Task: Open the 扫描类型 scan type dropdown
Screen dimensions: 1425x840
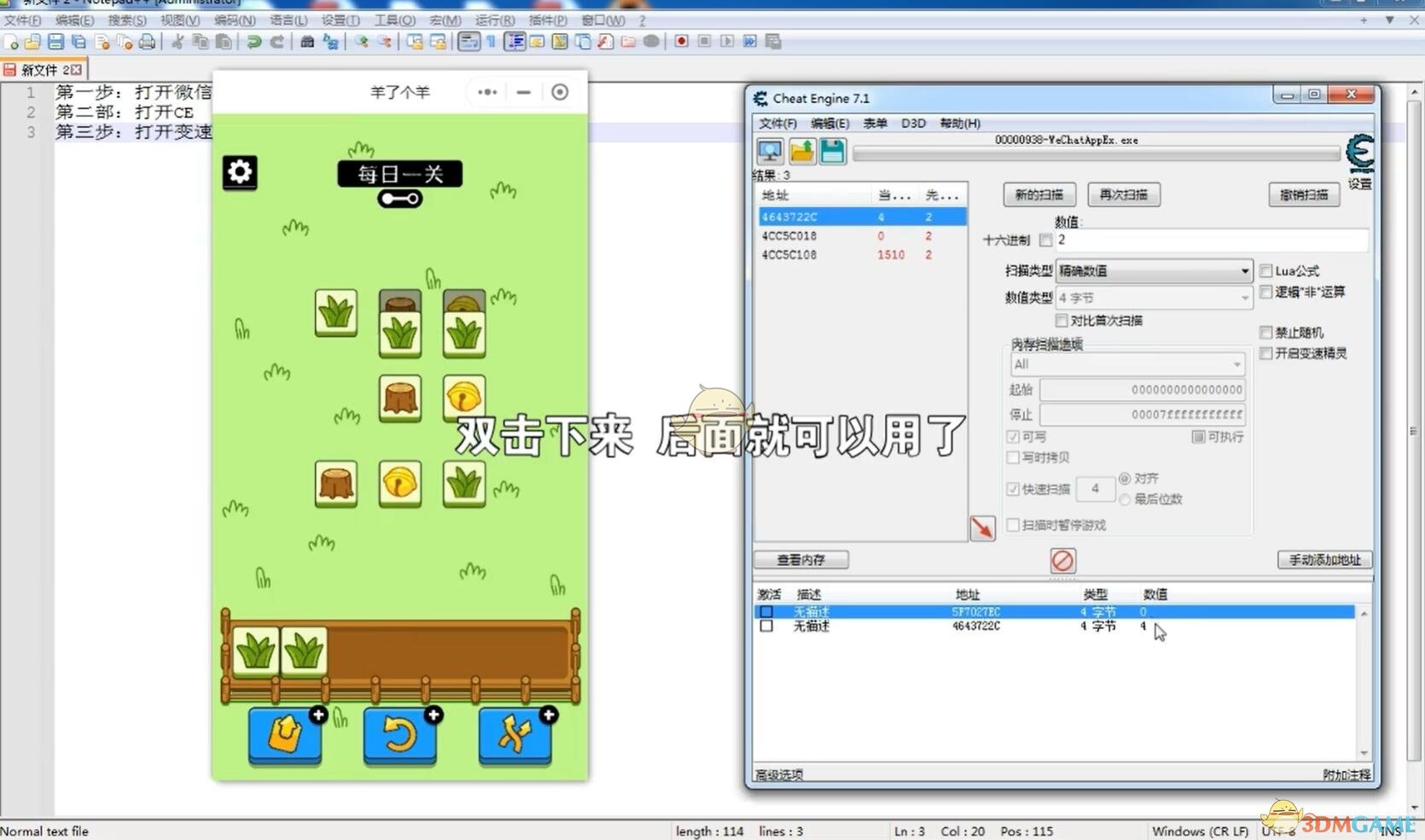Action: click(1154, 271)
